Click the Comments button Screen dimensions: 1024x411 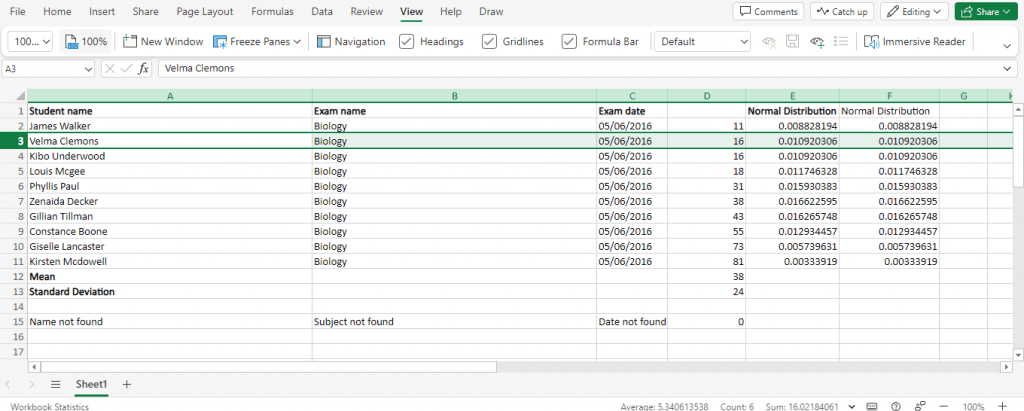coord(768,12)
